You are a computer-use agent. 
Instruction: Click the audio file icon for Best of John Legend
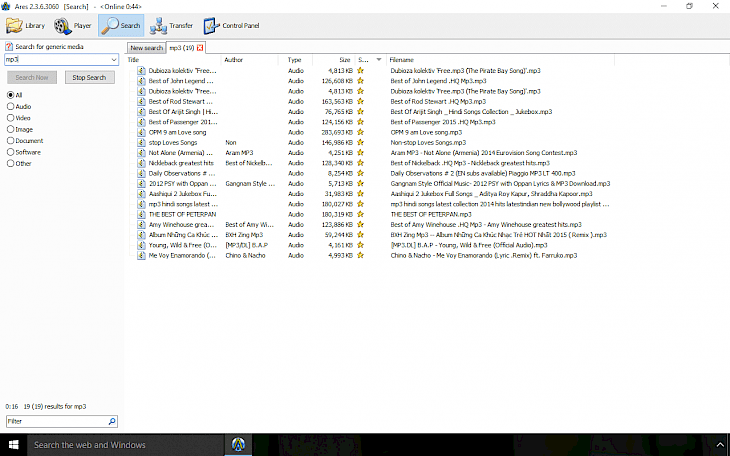pos(141,81)
